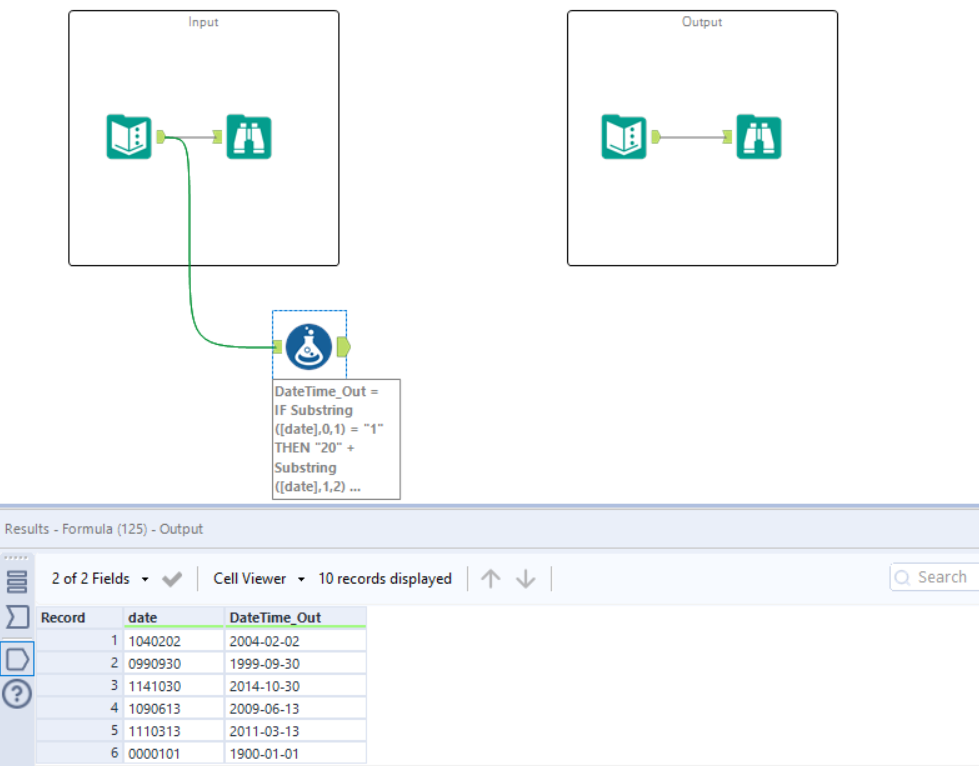Select record row number 3
Image resolution: width=979 pixels, height=766 pixels.
point(79,686)
